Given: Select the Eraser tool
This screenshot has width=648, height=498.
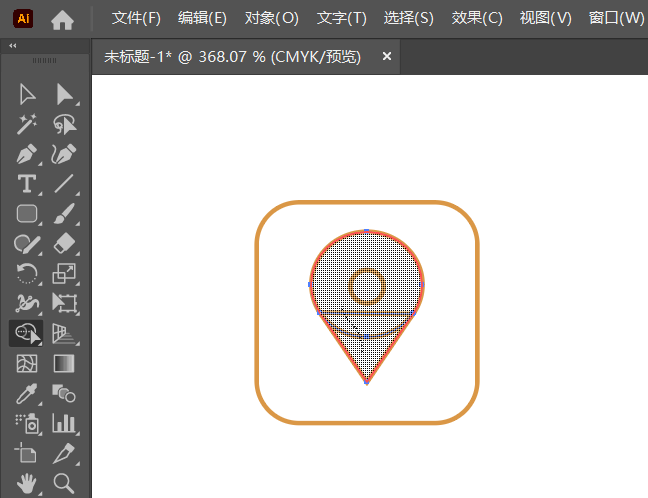Looking at the screenshot, I should click(x=64, y=243).
